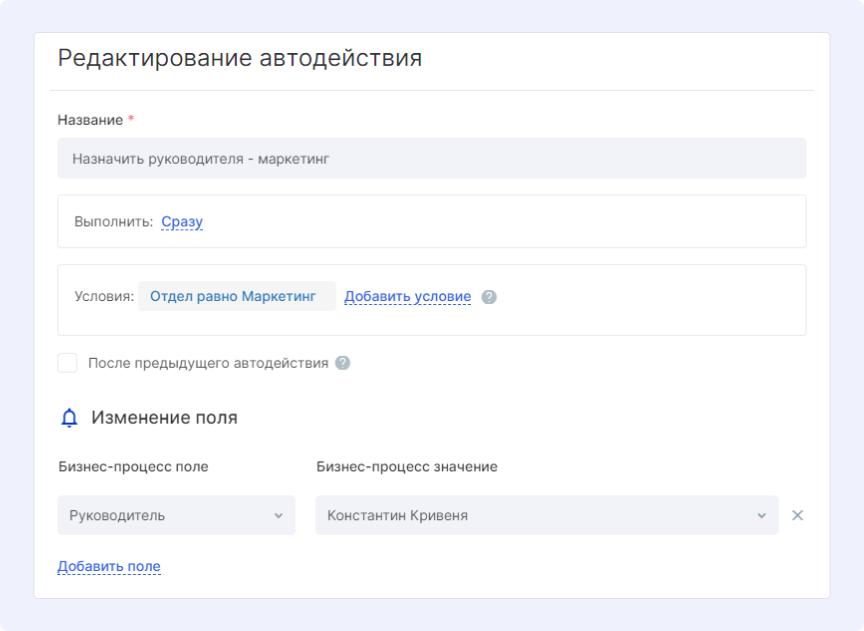This screenshot has height=631, width=864.
Task: Click the help icon after После предыдущего автодействия
Action: click(x=343, y=363)
